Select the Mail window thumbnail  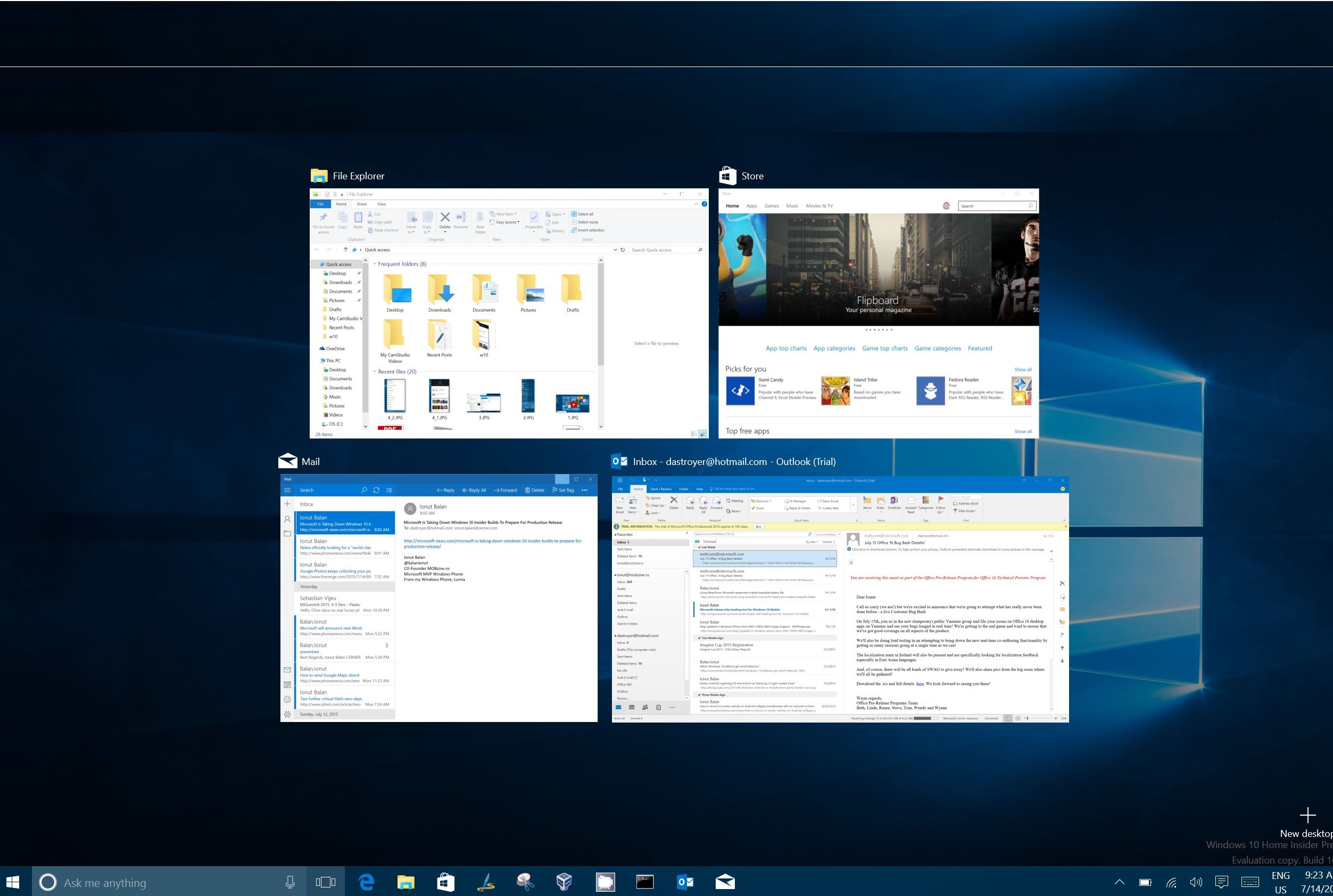click(439, 598)
